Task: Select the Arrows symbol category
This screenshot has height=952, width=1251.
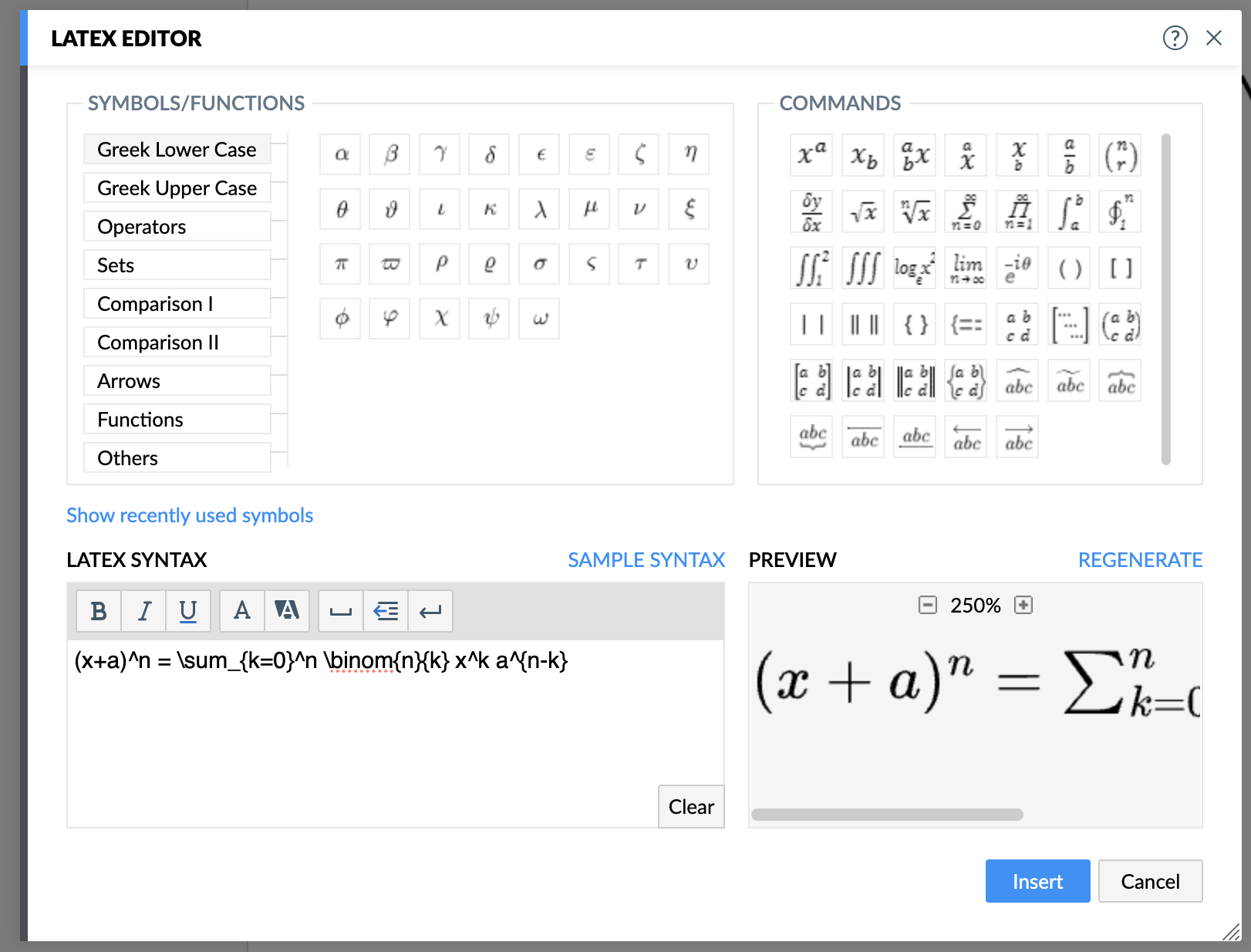Action: pyautogui.click(x=177, y=381)
